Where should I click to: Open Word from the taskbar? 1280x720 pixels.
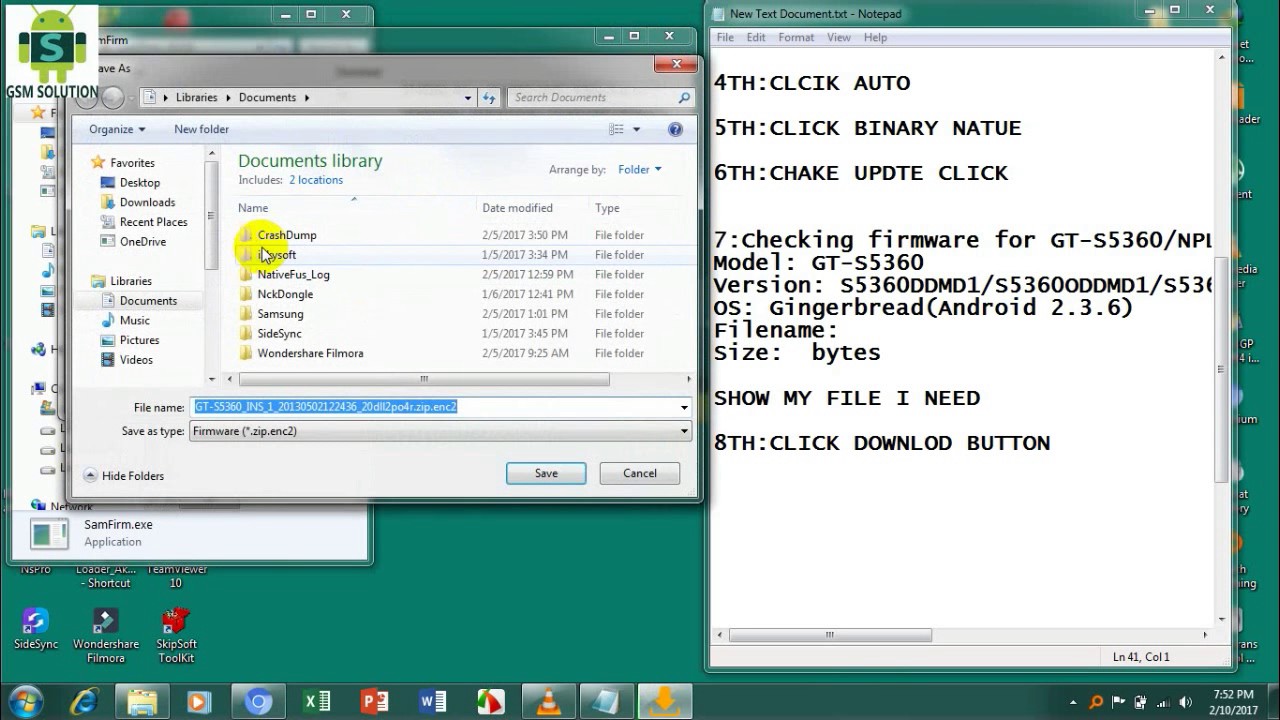point(433,702)
